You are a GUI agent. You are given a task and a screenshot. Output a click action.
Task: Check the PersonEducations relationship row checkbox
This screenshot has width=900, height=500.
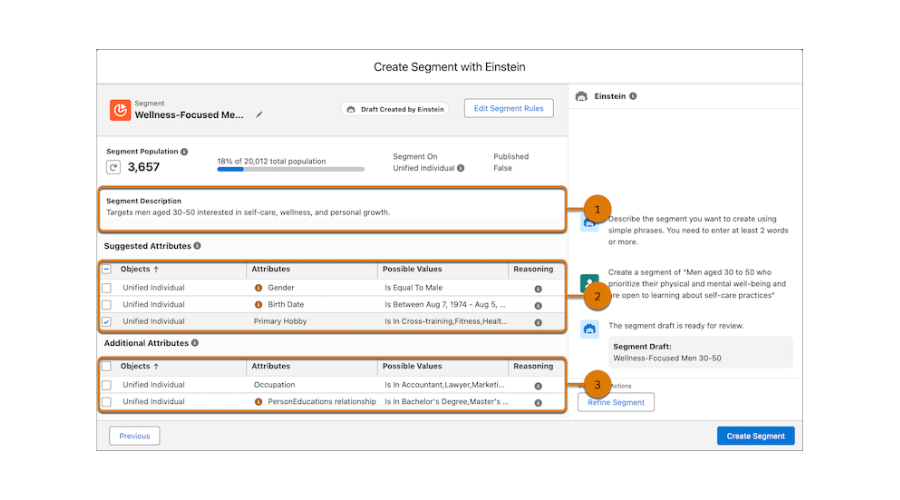click(x=107, y=401)
